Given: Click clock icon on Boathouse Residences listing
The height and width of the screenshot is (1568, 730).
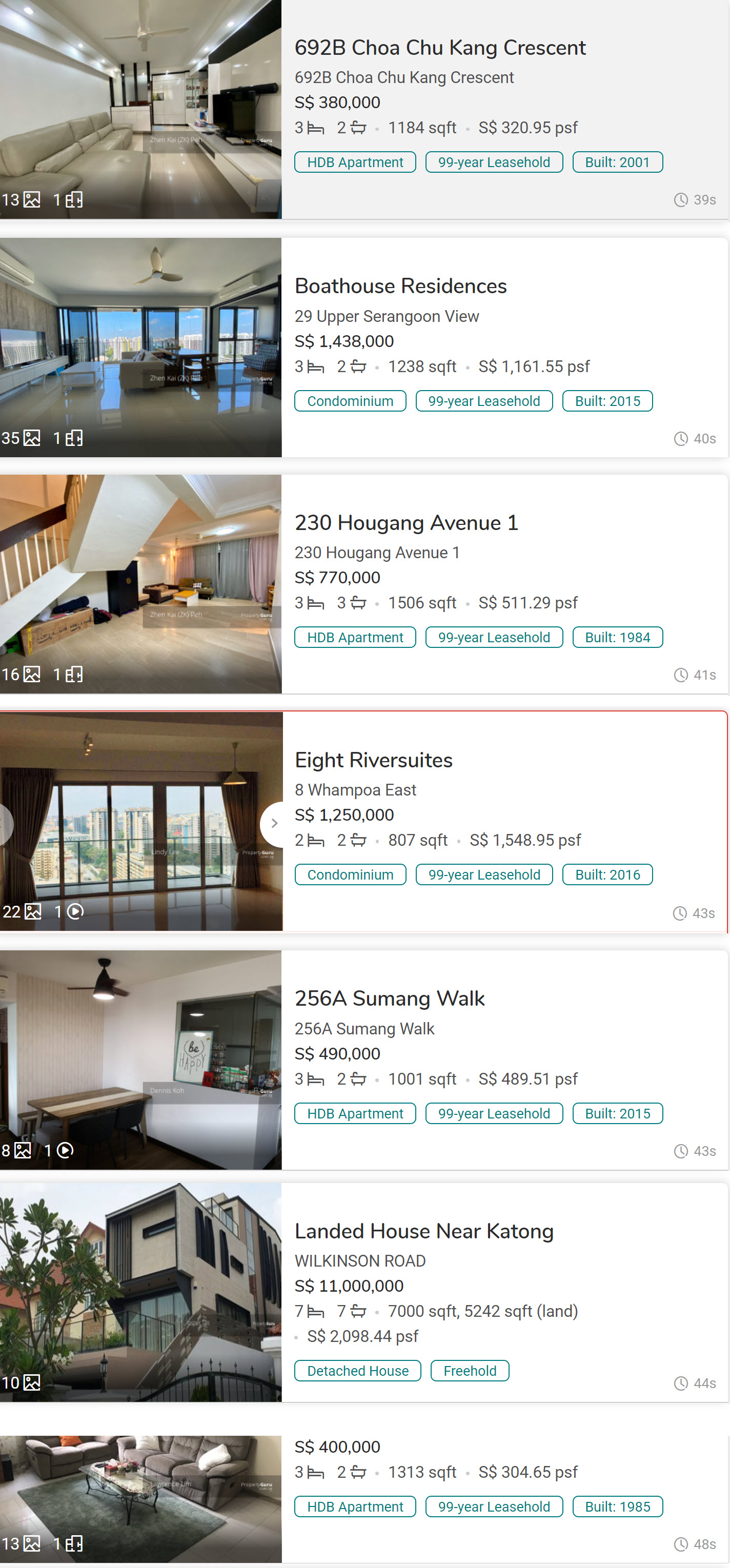Looking at the screenshot, I should click(681, 439).
